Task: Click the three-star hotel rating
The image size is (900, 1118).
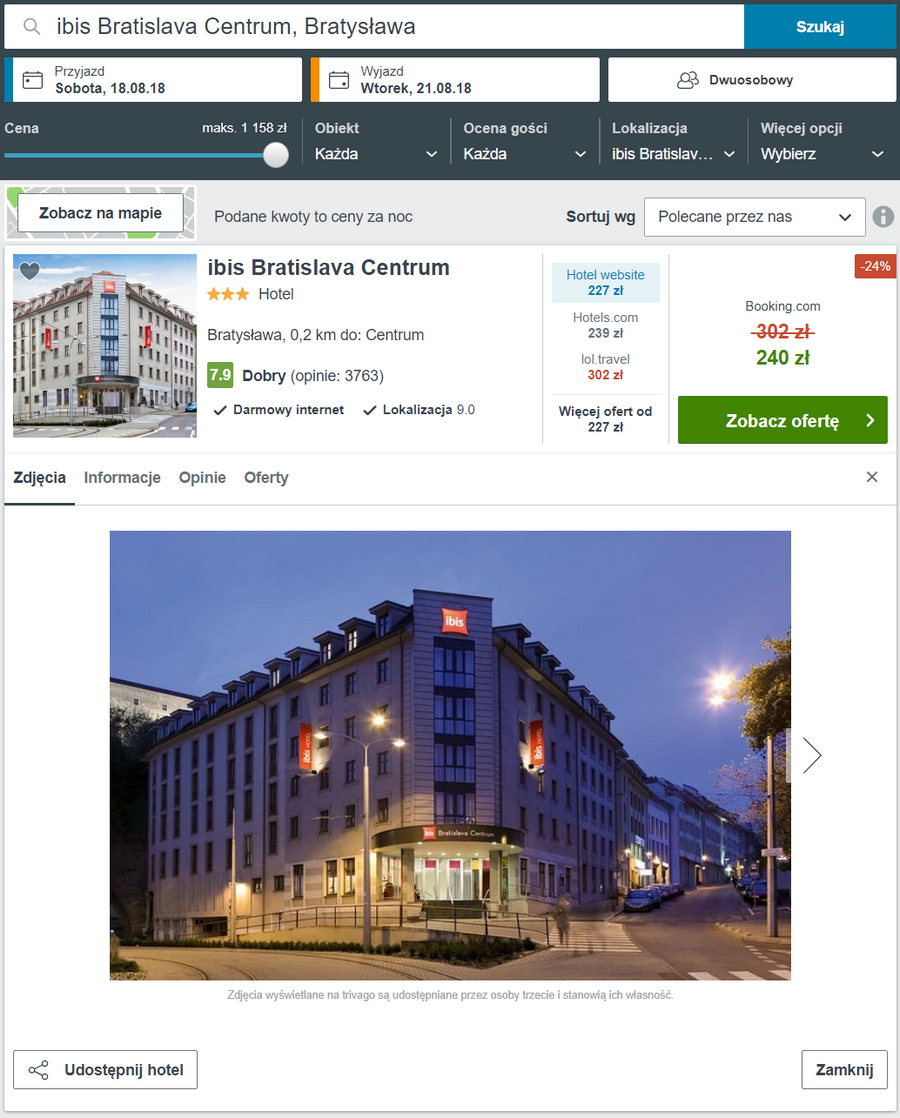Action: coord(228,294)
